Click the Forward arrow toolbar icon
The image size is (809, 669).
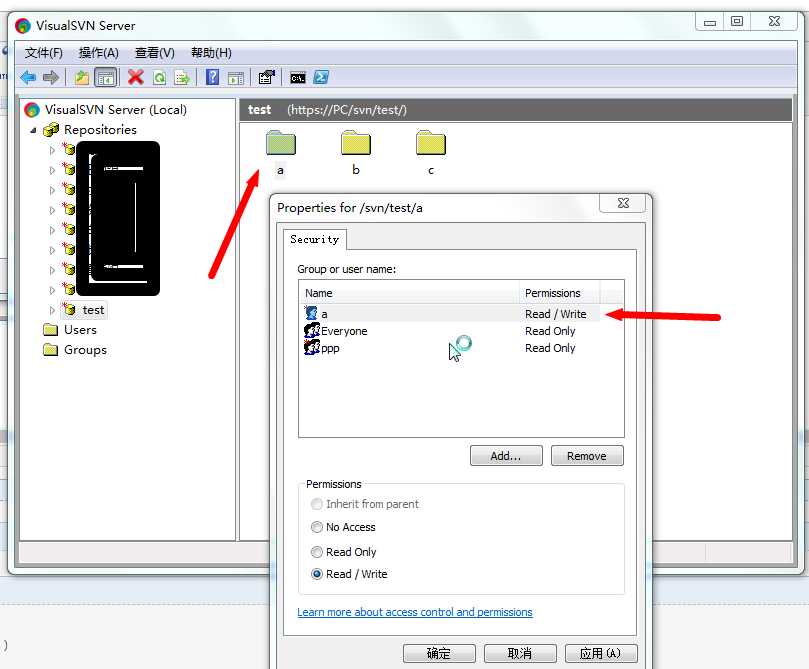pyautogui.click(x=51, y=78)
